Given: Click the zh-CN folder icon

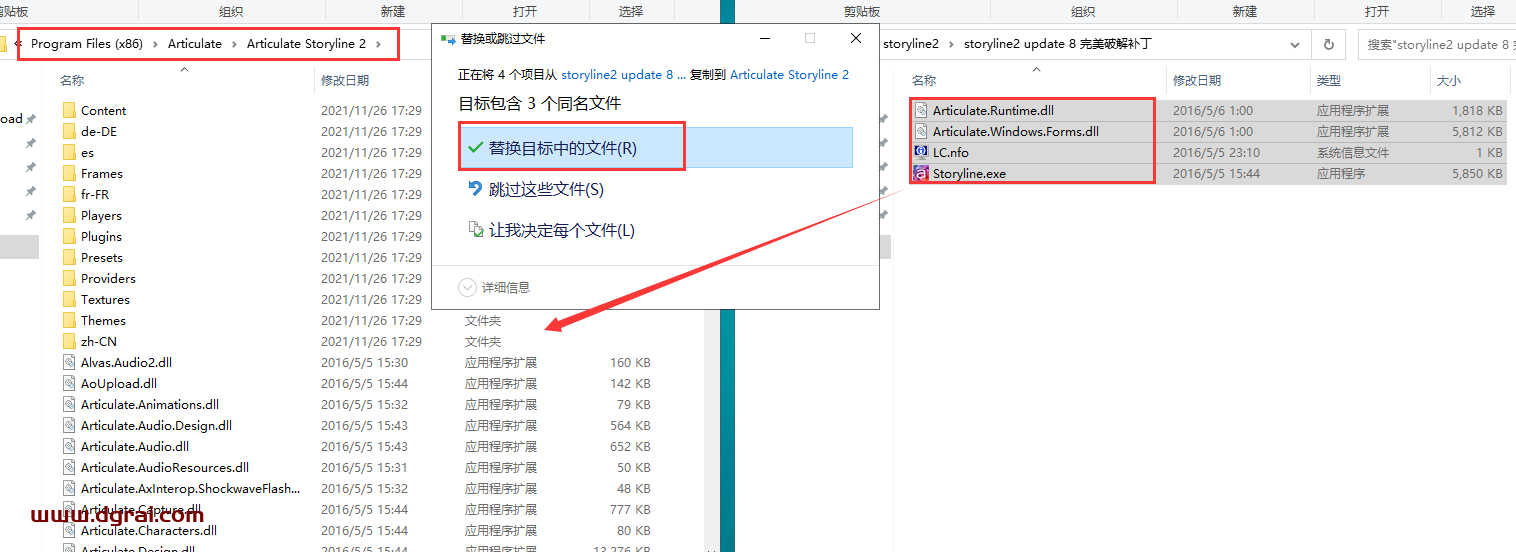Looking at the screenshot, I should pyautogui.click(x=69, y=341).
